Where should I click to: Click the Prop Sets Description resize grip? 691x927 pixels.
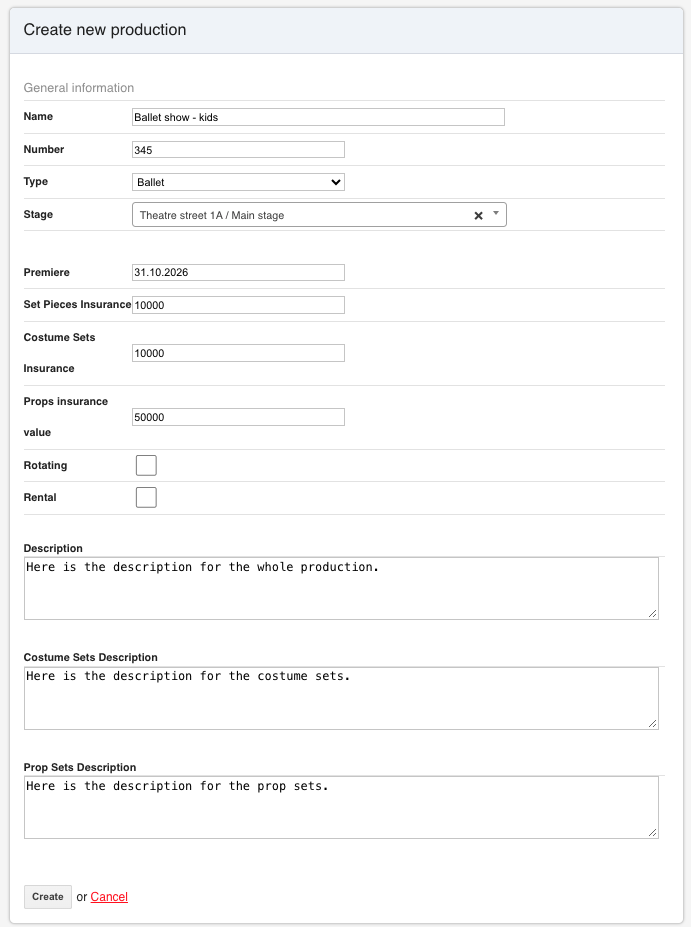click(653, 832)
